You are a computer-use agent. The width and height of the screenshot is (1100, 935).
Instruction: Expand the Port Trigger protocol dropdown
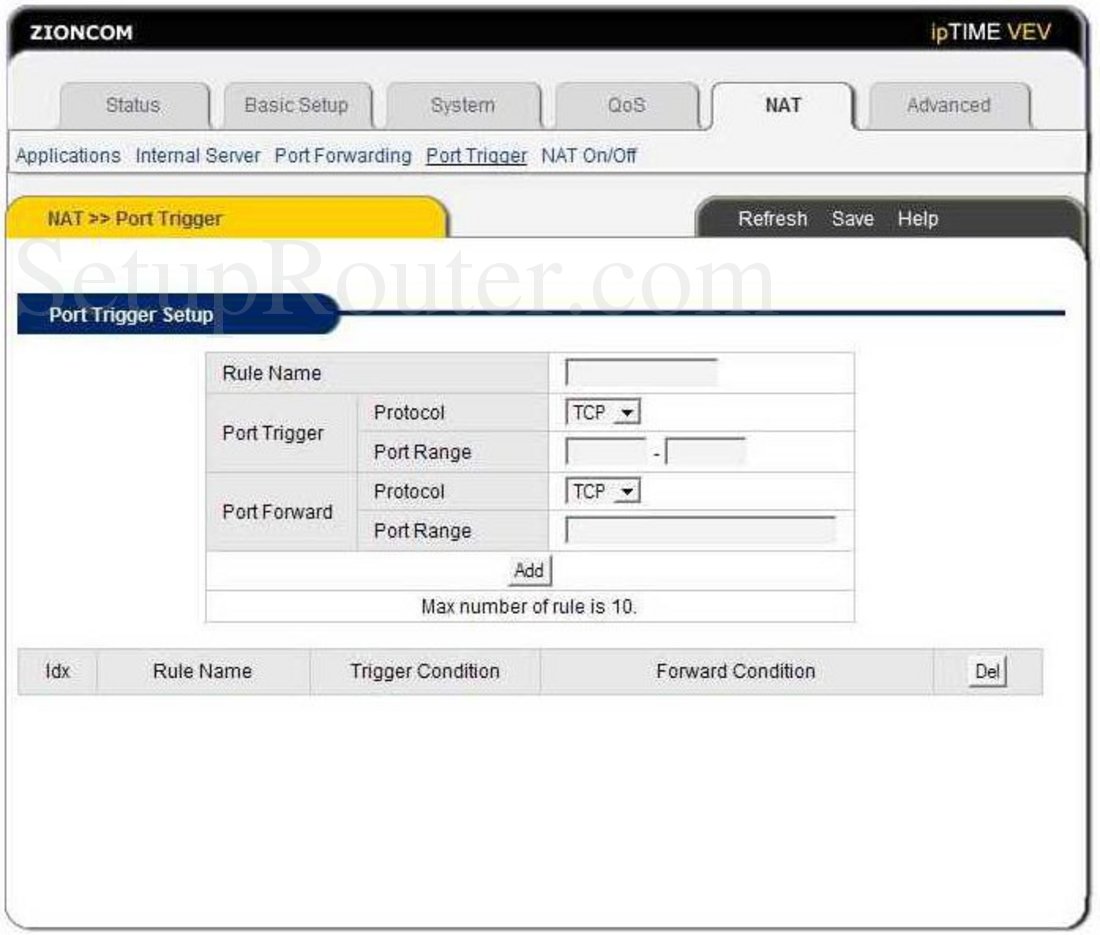tap(604, 412)
